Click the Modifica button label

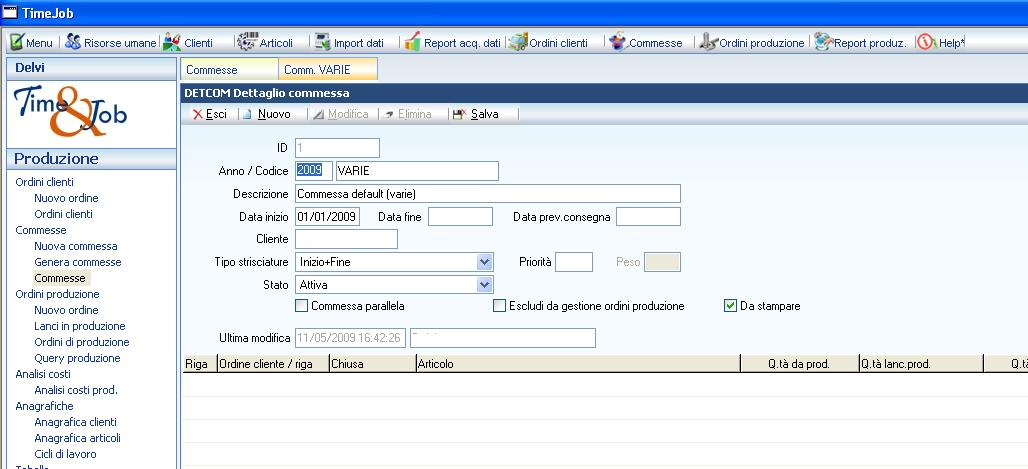pyautogui.click(x=348, y=114)
